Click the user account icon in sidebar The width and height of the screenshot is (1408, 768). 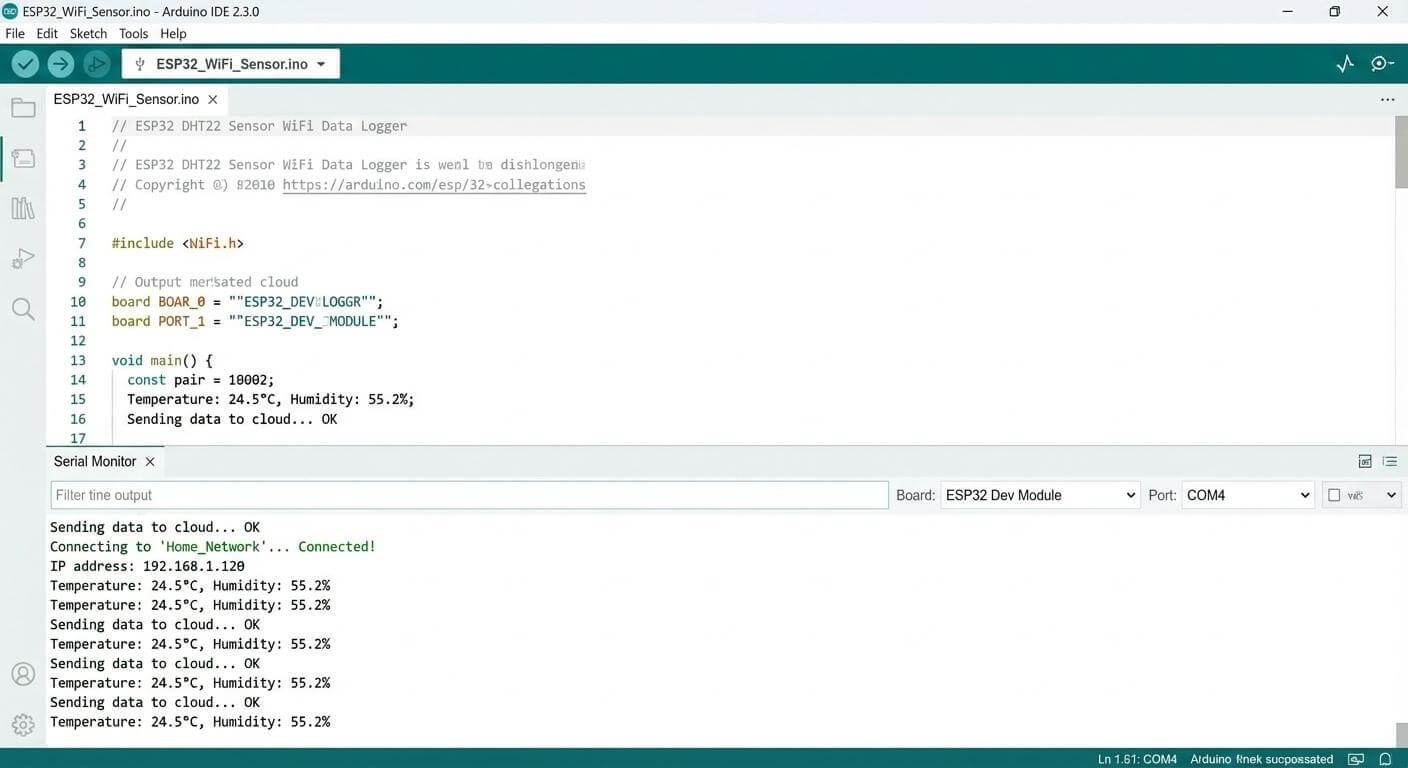[x=23, y=674]
